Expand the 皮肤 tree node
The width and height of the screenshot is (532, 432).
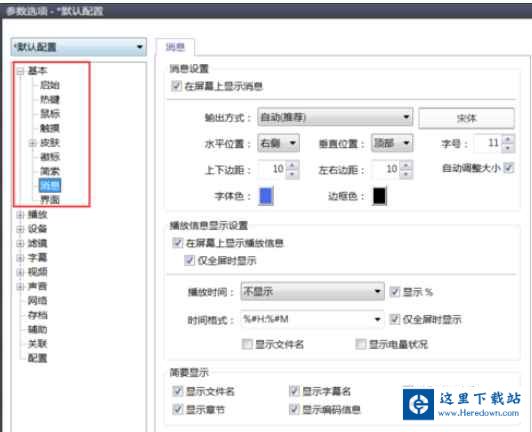32,143
